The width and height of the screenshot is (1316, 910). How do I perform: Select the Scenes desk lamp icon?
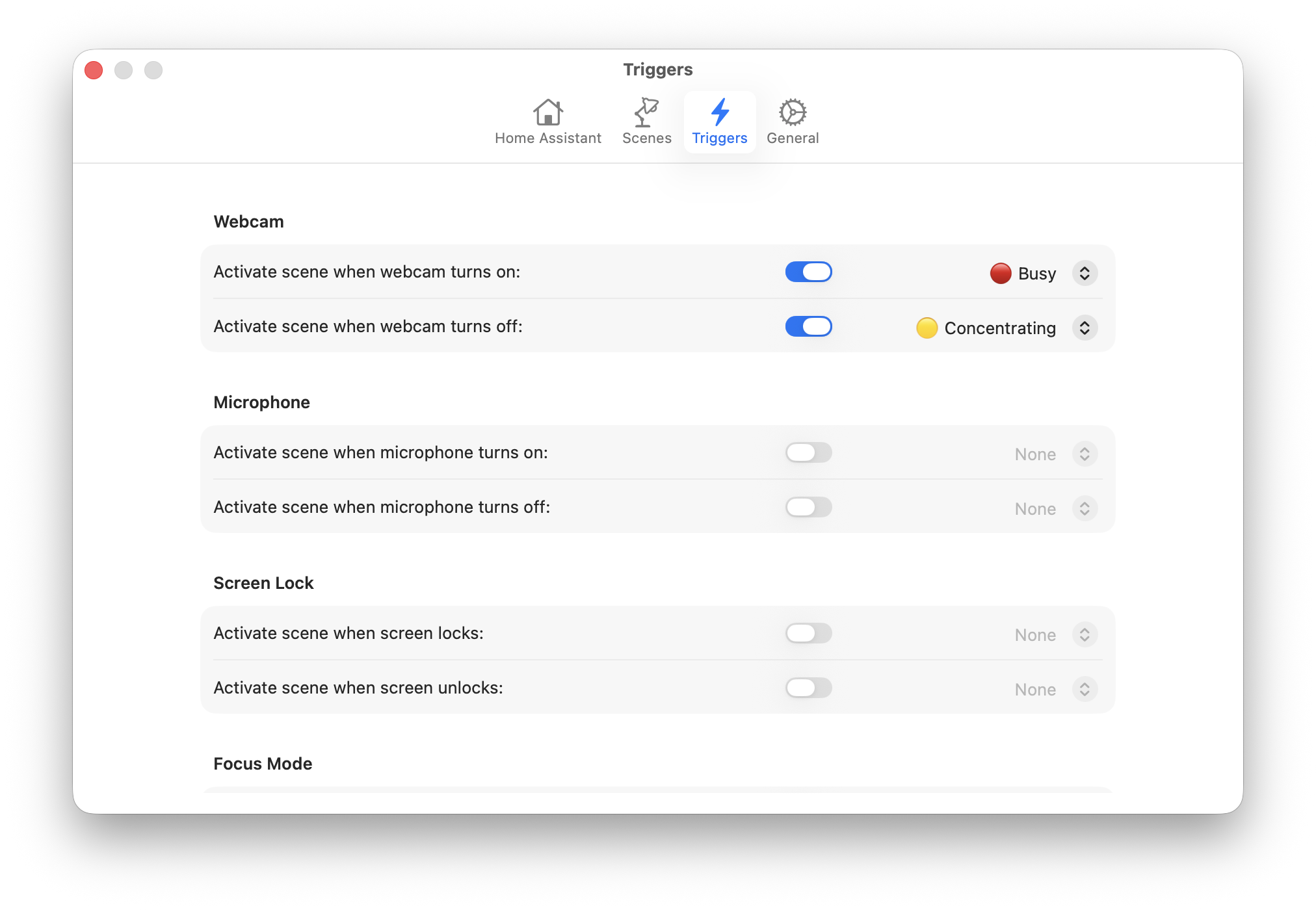646,112
